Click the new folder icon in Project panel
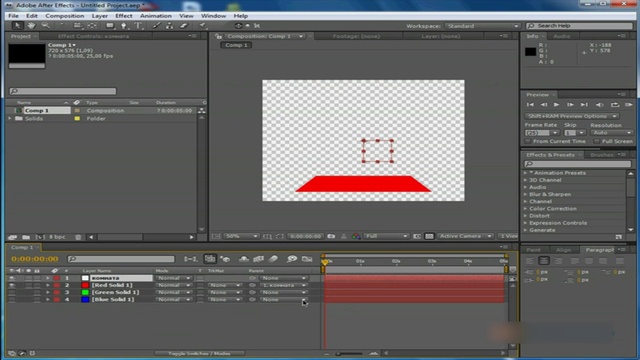Image resolution: width=640 pixels, height=360 pixels. point(26,237)
